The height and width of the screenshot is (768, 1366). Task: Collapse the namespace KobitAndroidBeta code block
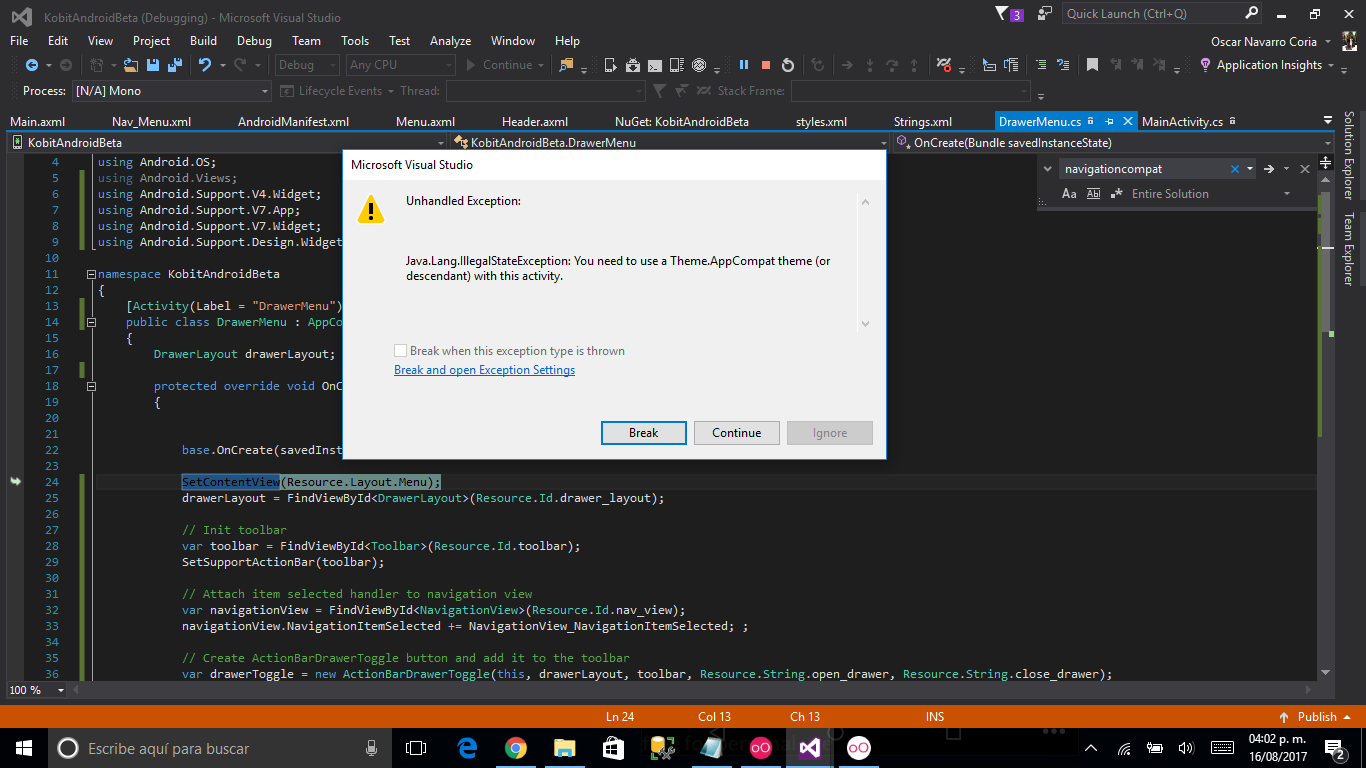[91, 274]
